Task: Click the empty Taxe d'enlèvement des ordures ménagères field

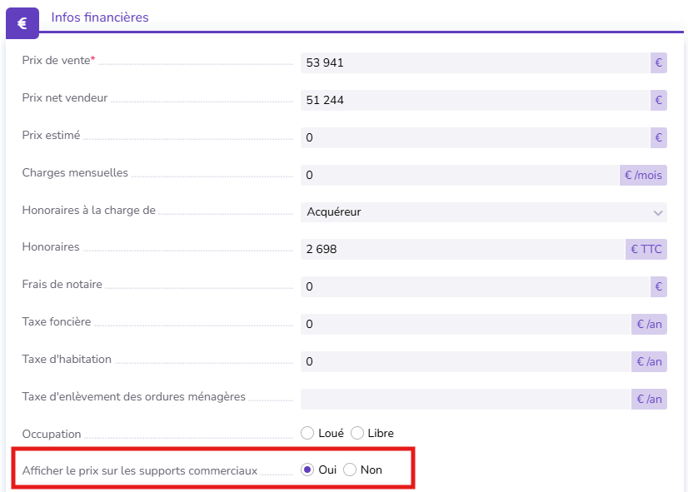Action: coord(466,399)
